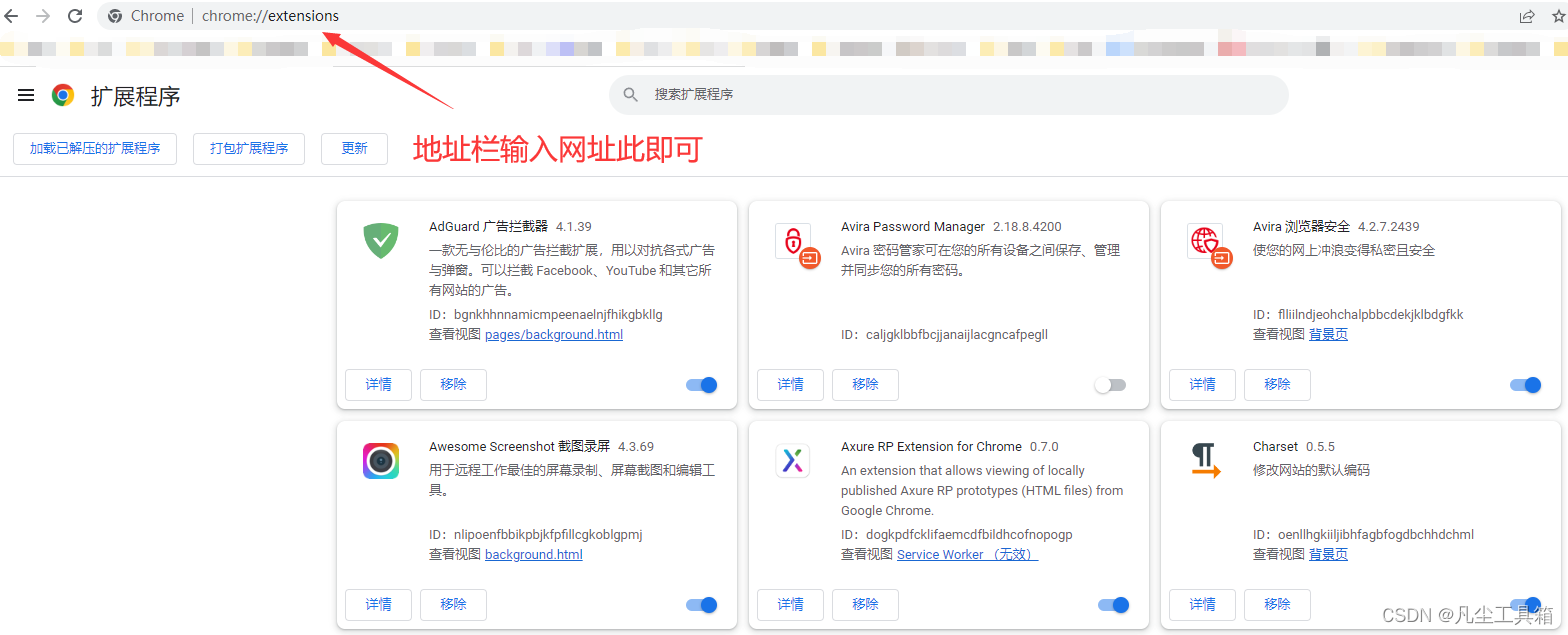The image size is (1568, 635).
Task: Bookmark this page with the star icon
Action: tap(1558, 16)
